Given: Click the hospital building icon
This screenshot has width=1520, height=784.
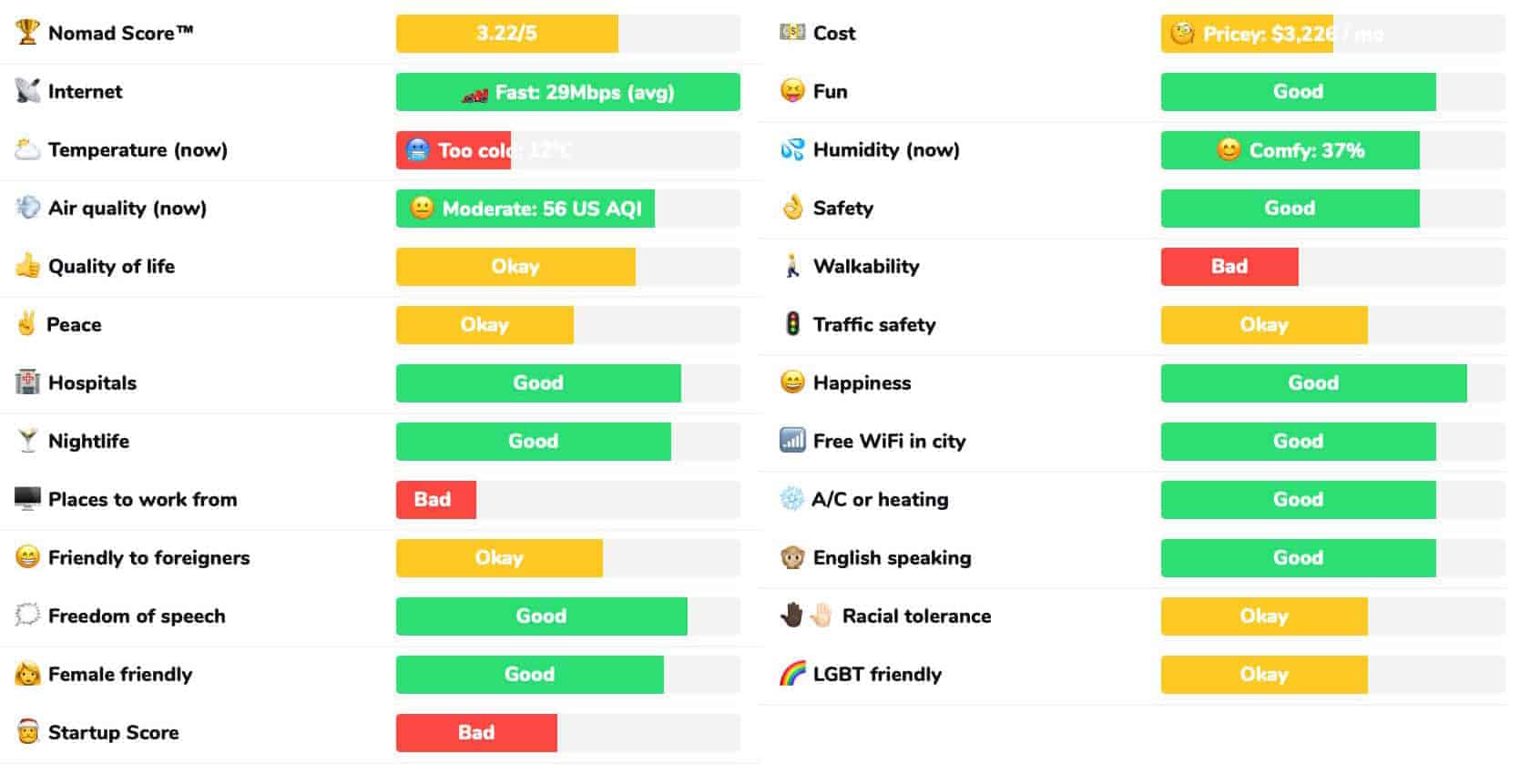Looking at the screenshot, I should (x=27, y=382).
